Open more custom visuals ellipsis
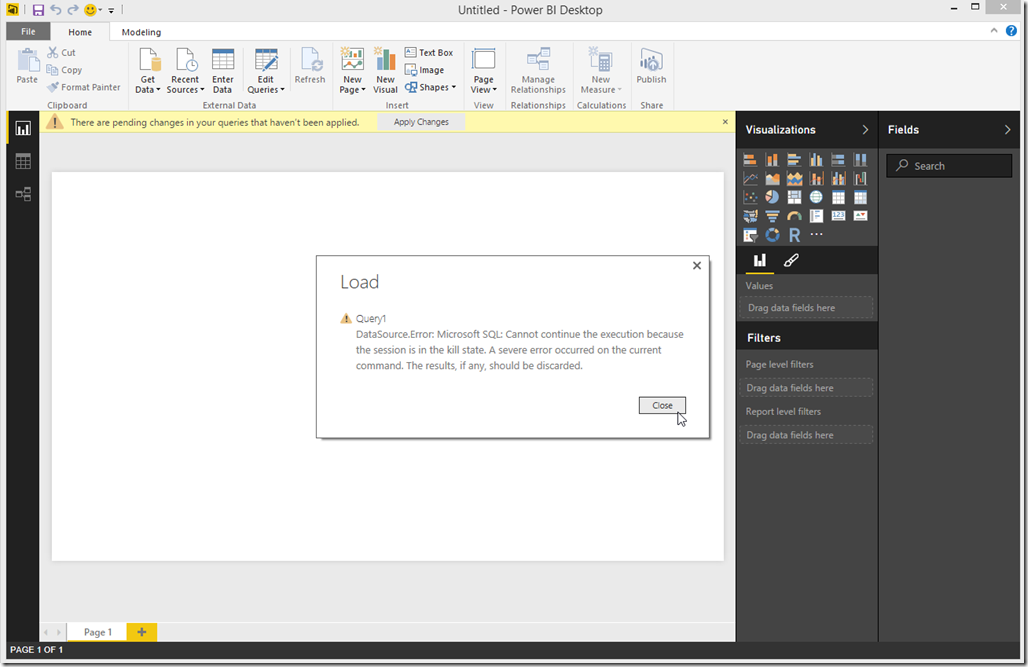Screen dimensions: 1028x667 click(816, 234)
